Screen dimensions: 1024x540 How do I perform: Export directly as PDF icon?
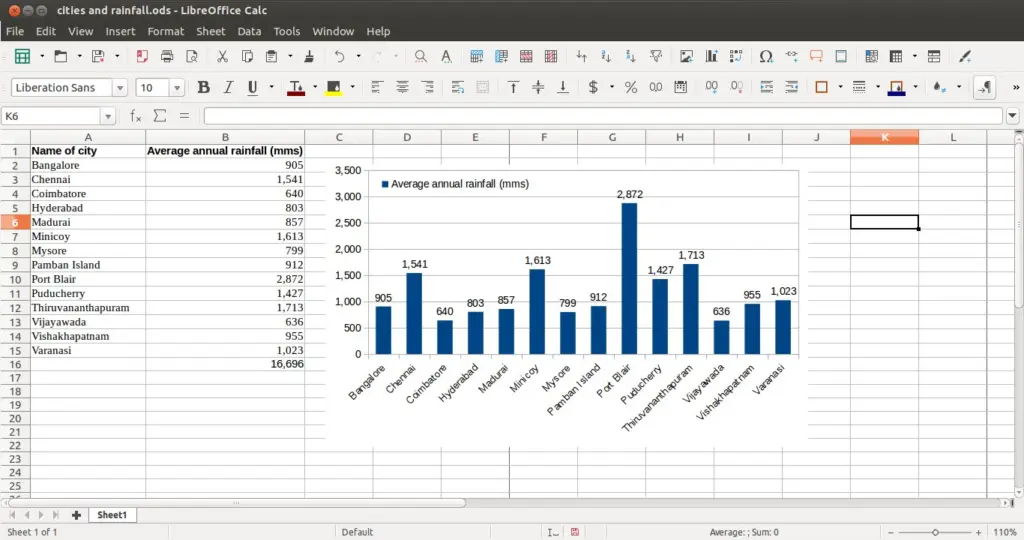click(x=142, y=57)
